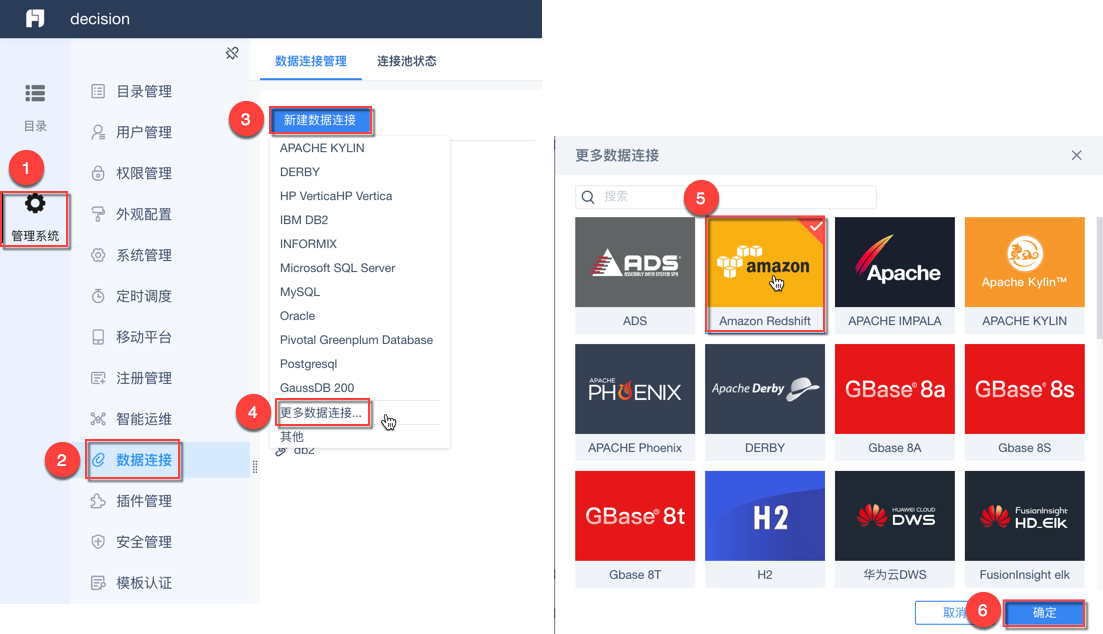Click the 移动平台 phone icon
The image size is (1103, 634).
pyautogui.click(x=98, y=337)
